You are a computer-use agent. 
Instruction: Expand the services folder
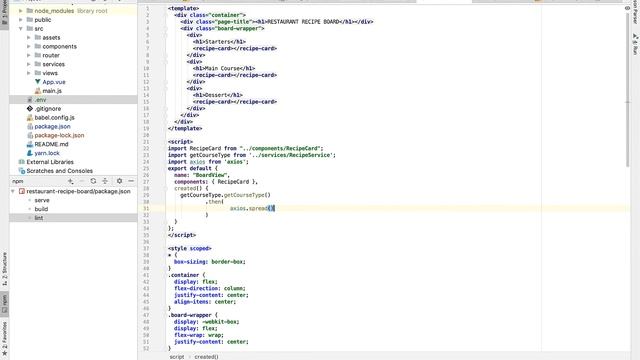pos(29,64)
